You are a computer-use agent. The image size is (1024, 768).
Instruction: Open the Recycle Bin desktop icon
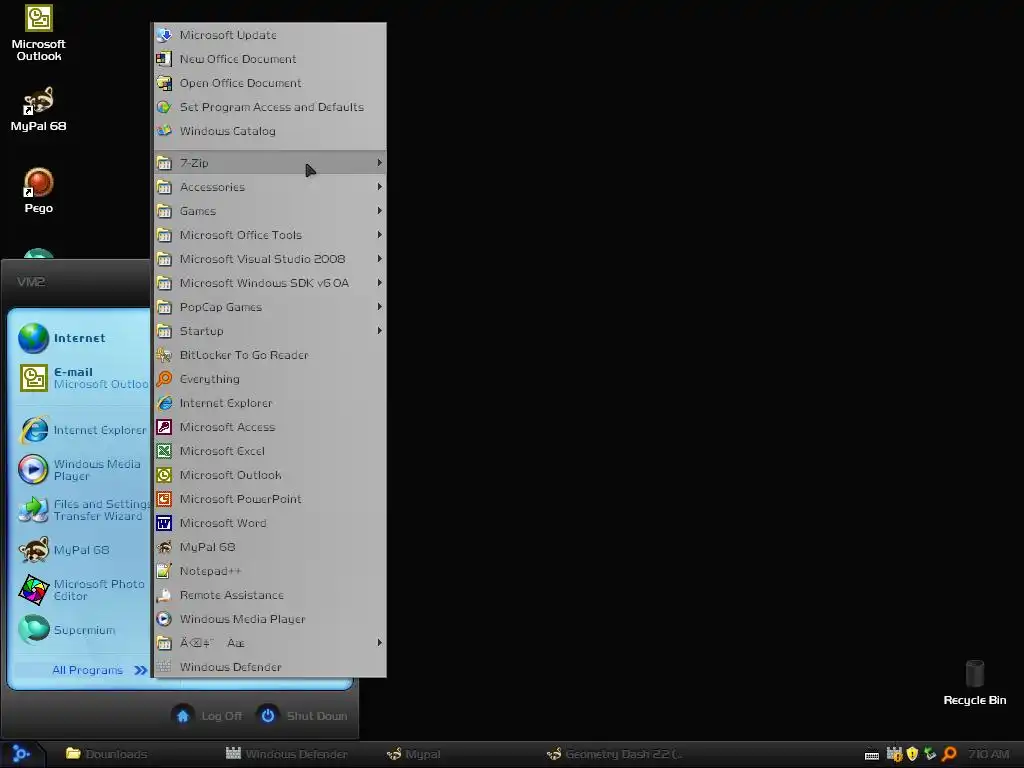pos(974,682)
